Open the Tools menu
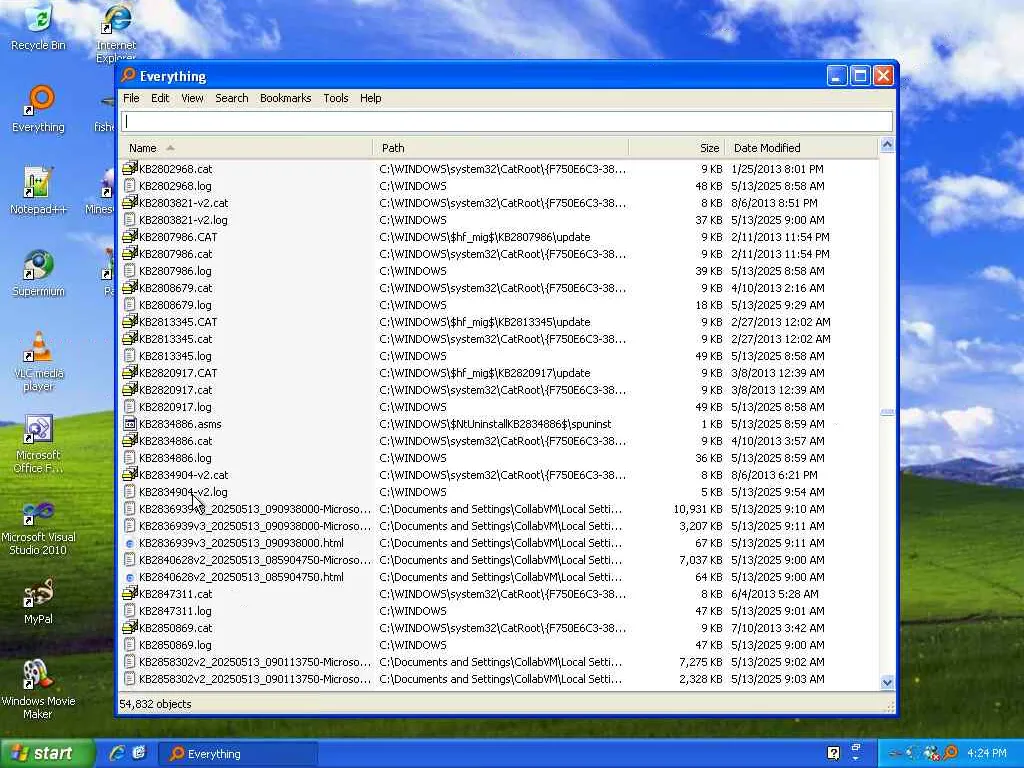This screenshot has width=1024, height=768. tap(336, 98)
